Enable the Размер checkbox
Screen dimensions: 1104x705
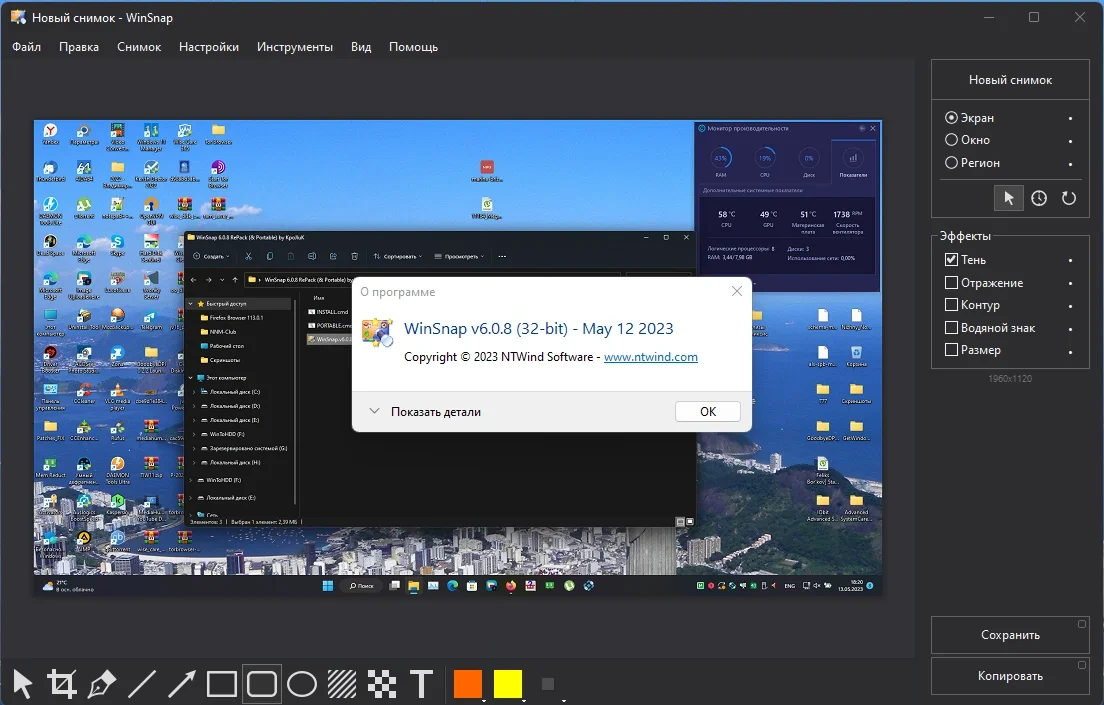(951, 349)
